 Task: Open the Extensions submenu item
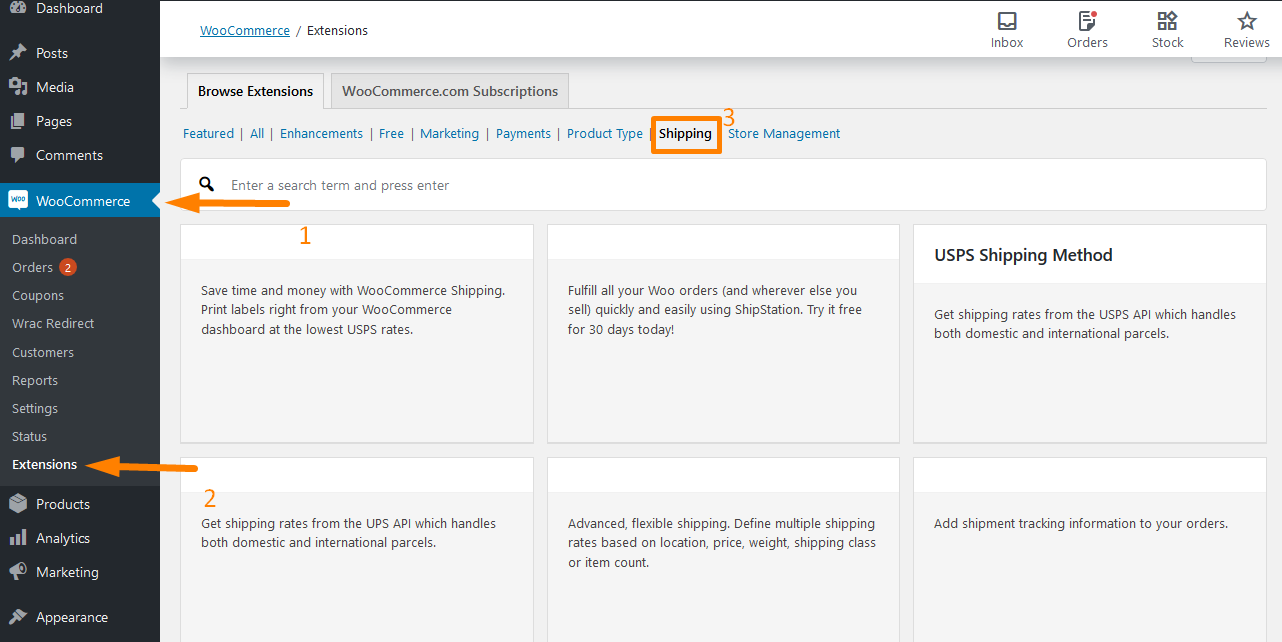click(44, 464)
